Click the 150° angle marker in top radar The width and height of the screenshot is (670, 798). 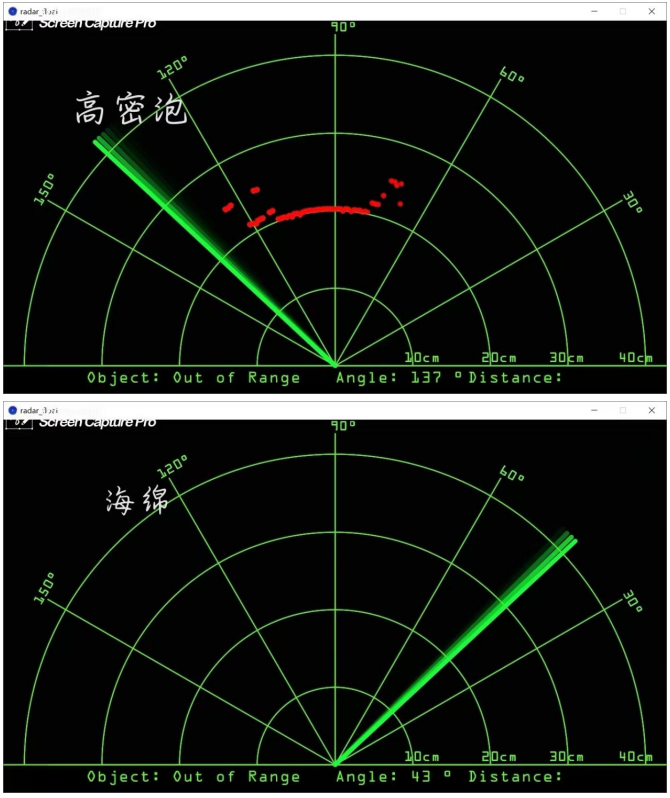(x=45, y=188)
